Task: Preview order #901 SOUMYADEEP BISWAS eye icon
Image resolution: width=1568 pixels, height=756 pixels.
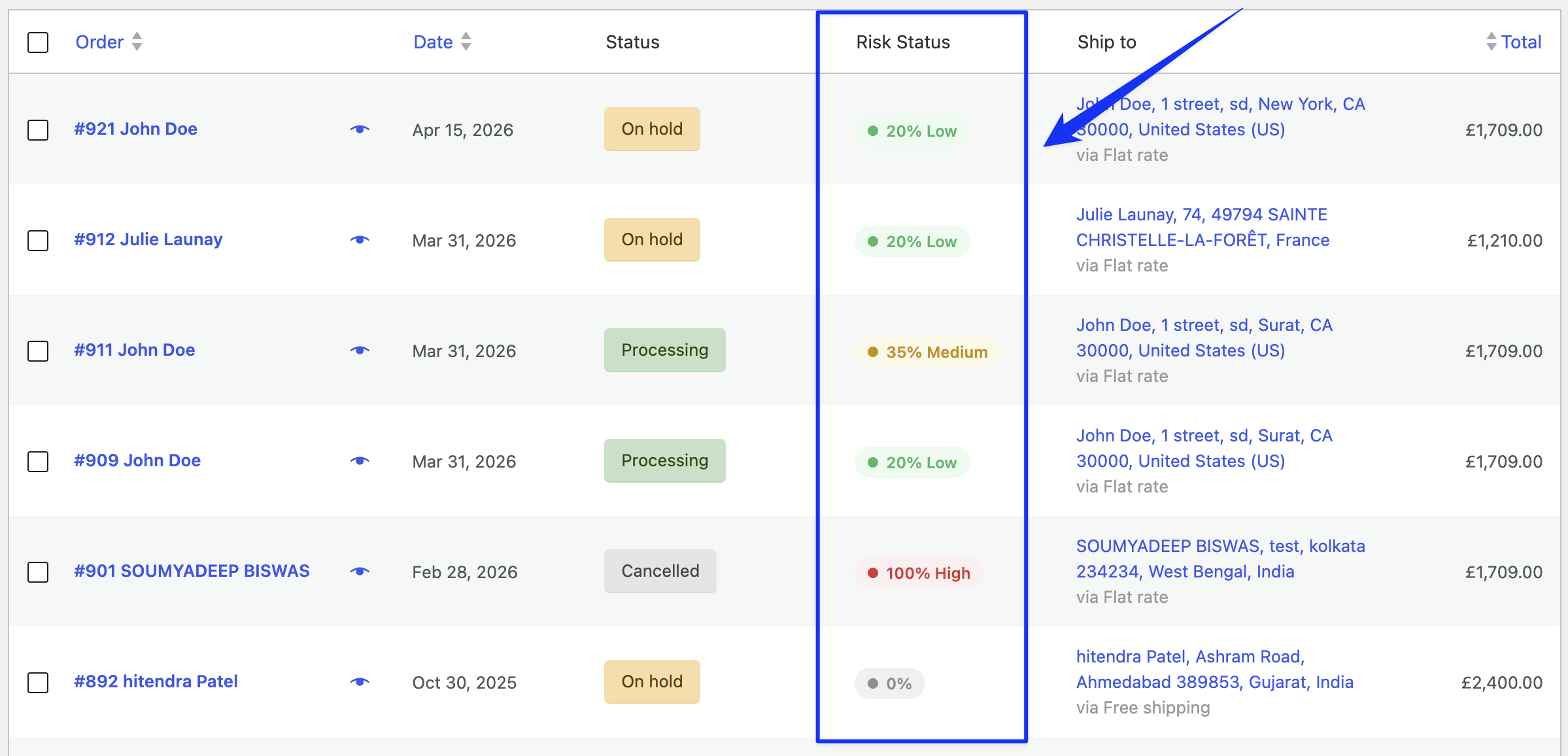Action: point(360,572)
